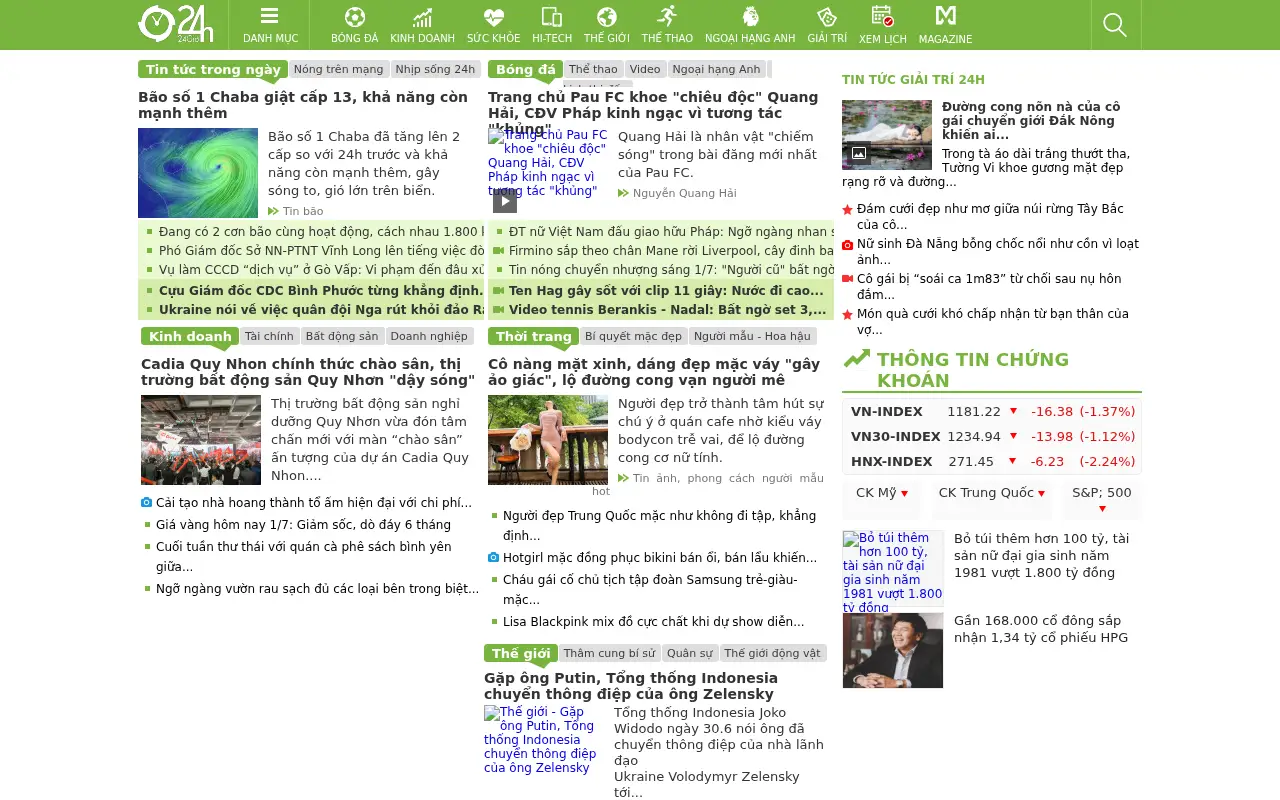Image resolution: width=1280 pixels, height=800 pixels.
Task: Open the Magazine M icon
Action: (x=945, y=16)
